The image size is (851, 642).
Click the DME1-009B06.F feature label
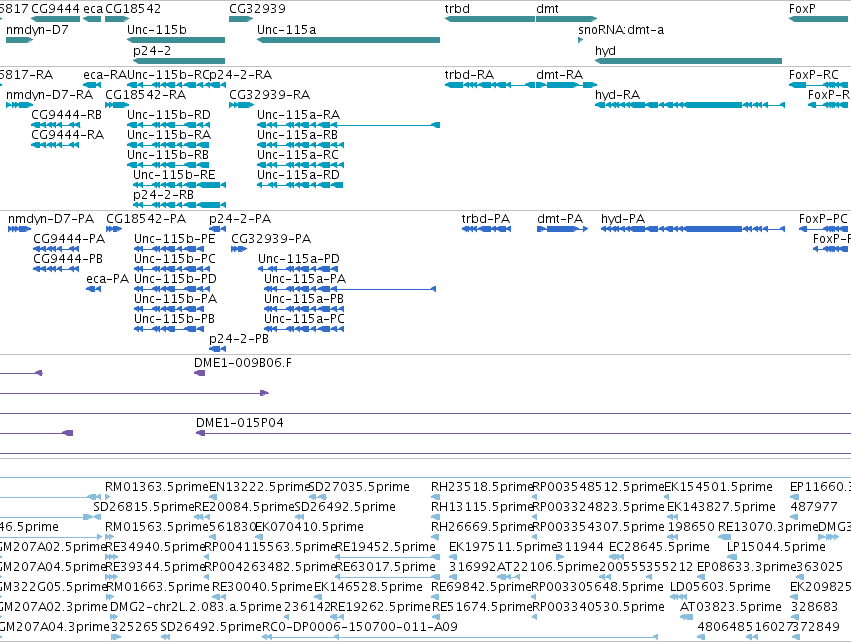point(243,363)
